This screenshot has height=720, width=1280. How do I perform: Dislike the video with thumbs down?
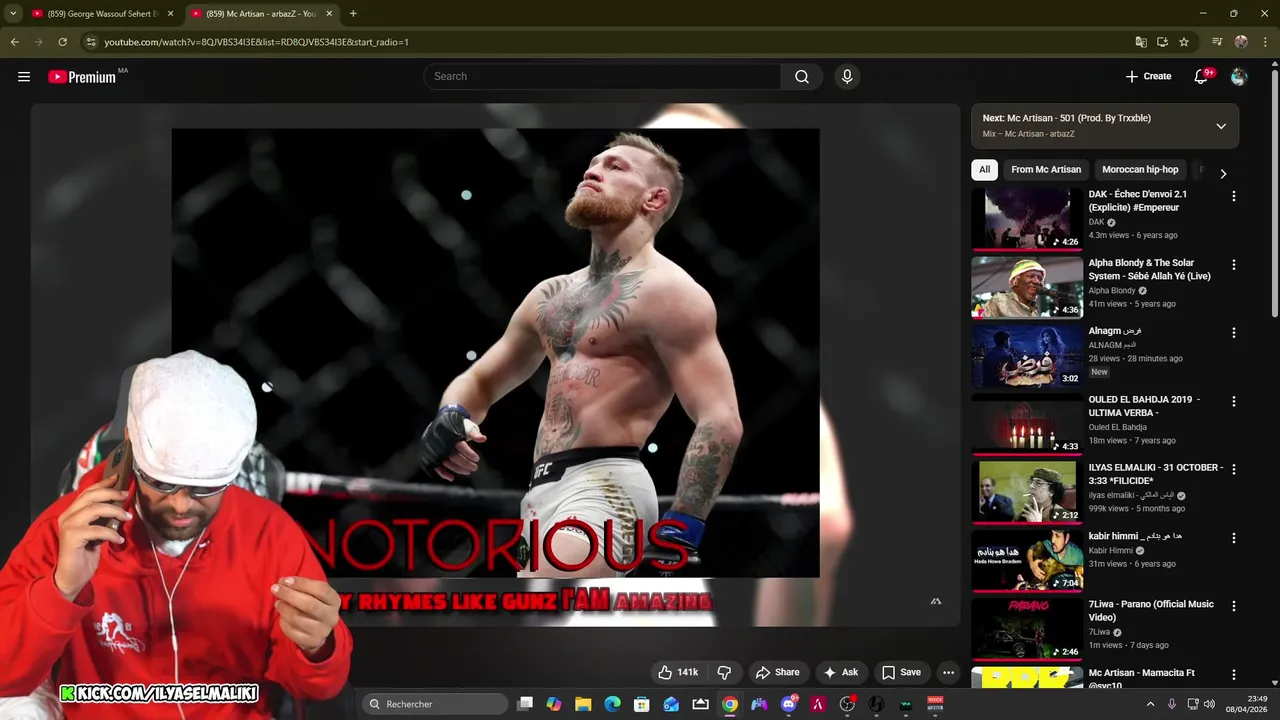[725, 672]
